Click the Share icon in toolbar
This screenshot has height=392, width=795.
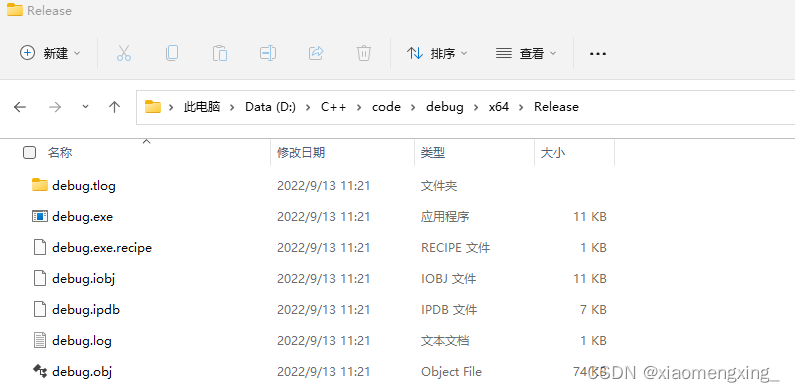316,53
